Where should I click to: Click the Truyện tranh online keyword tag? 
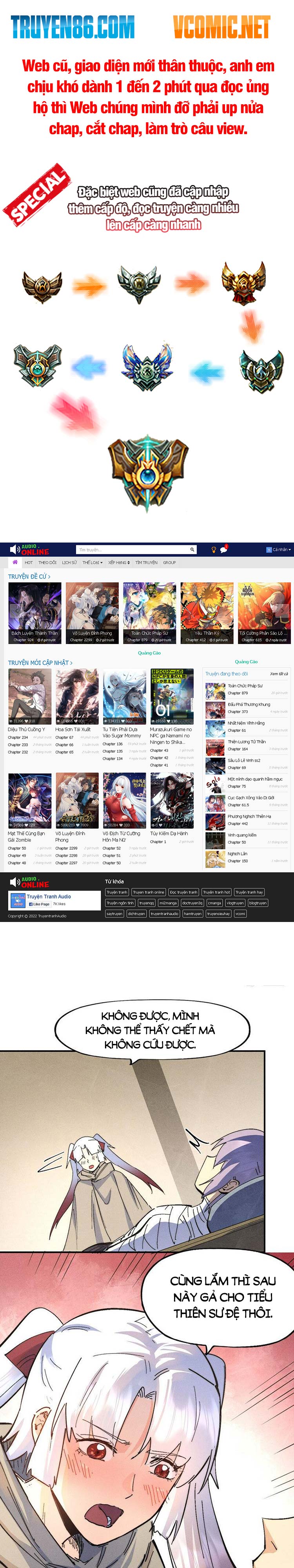(x=149, y=892)
